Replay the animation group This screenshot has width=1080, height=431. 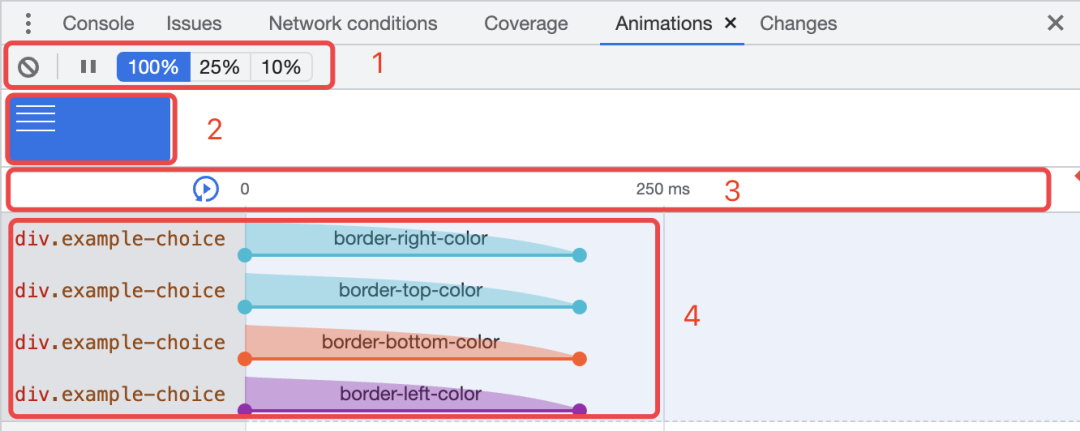(x=206, y=189)
